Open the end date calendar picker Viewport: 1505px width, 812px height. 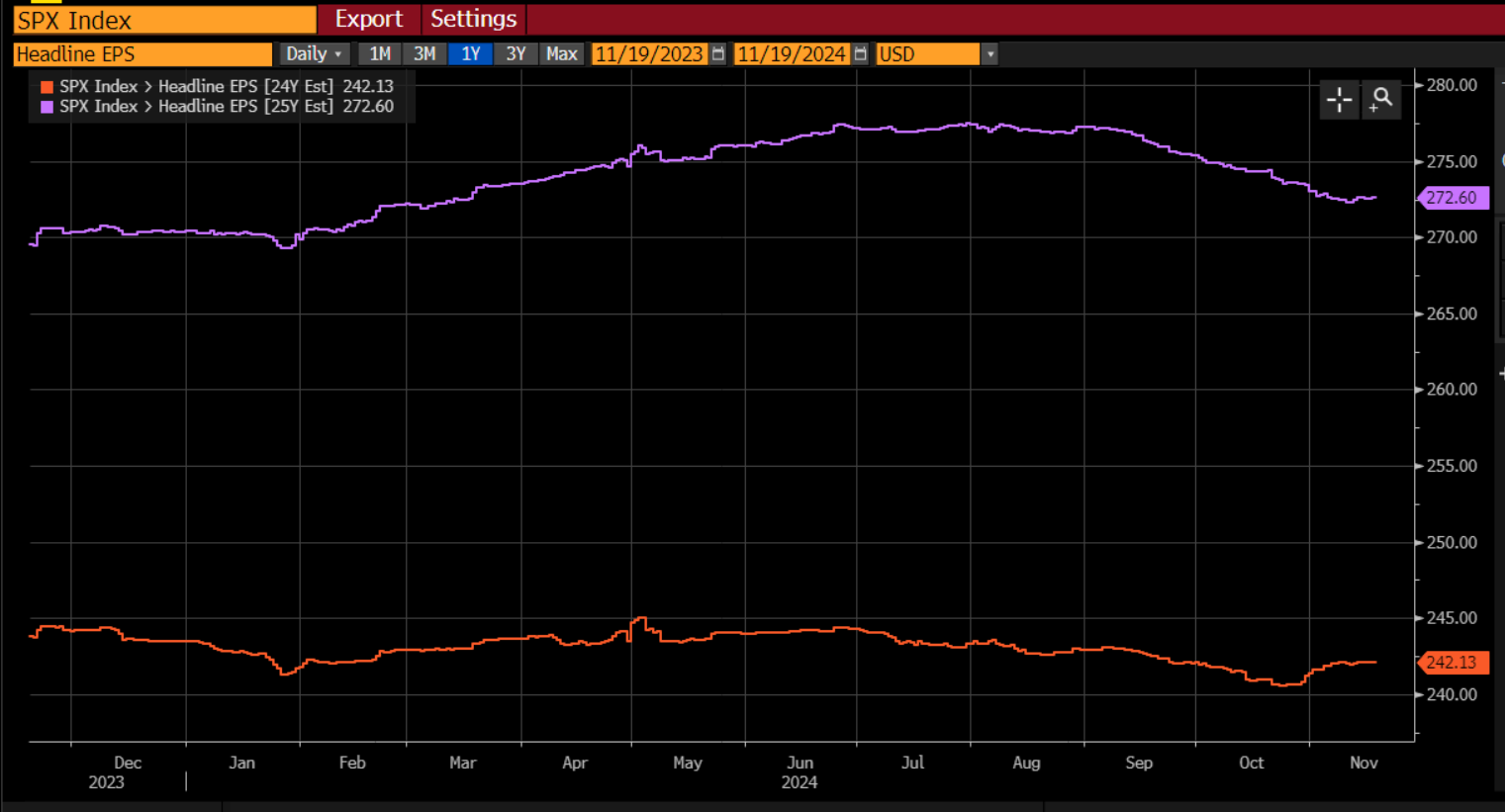861,54
